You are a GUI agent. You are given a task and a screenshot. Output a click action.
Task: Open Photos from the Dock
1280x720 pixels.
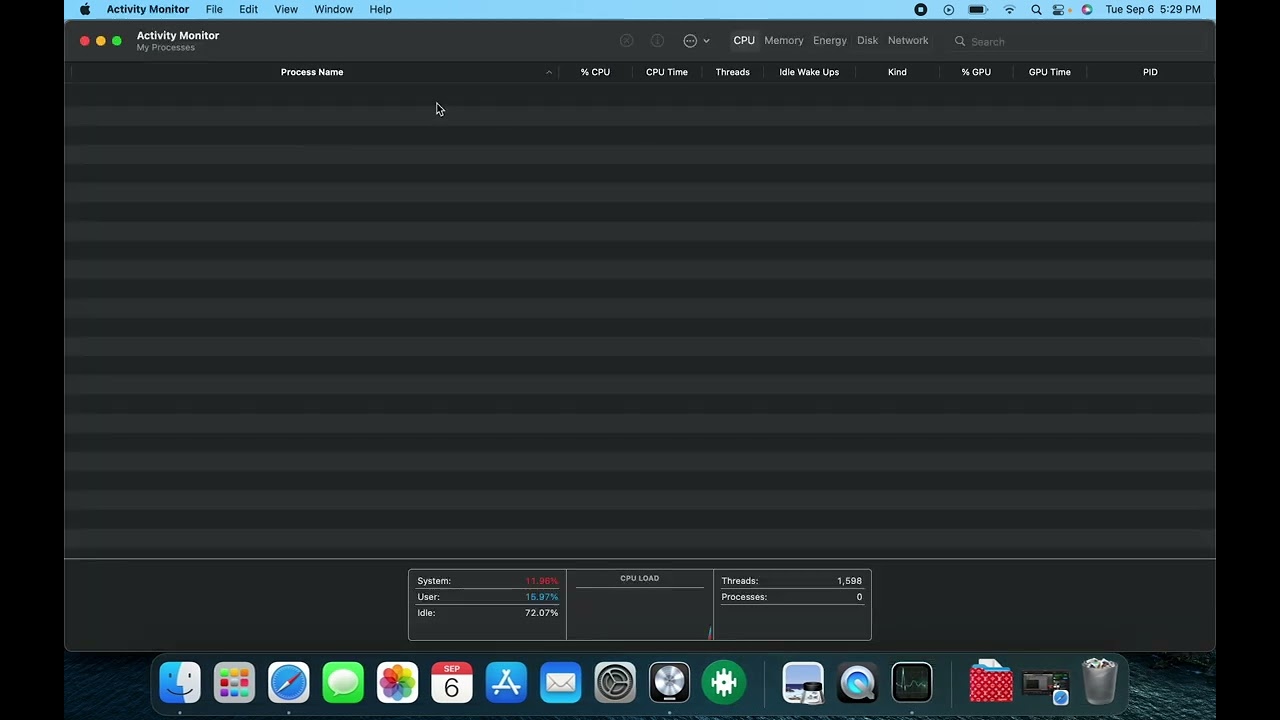click(397, 683)
